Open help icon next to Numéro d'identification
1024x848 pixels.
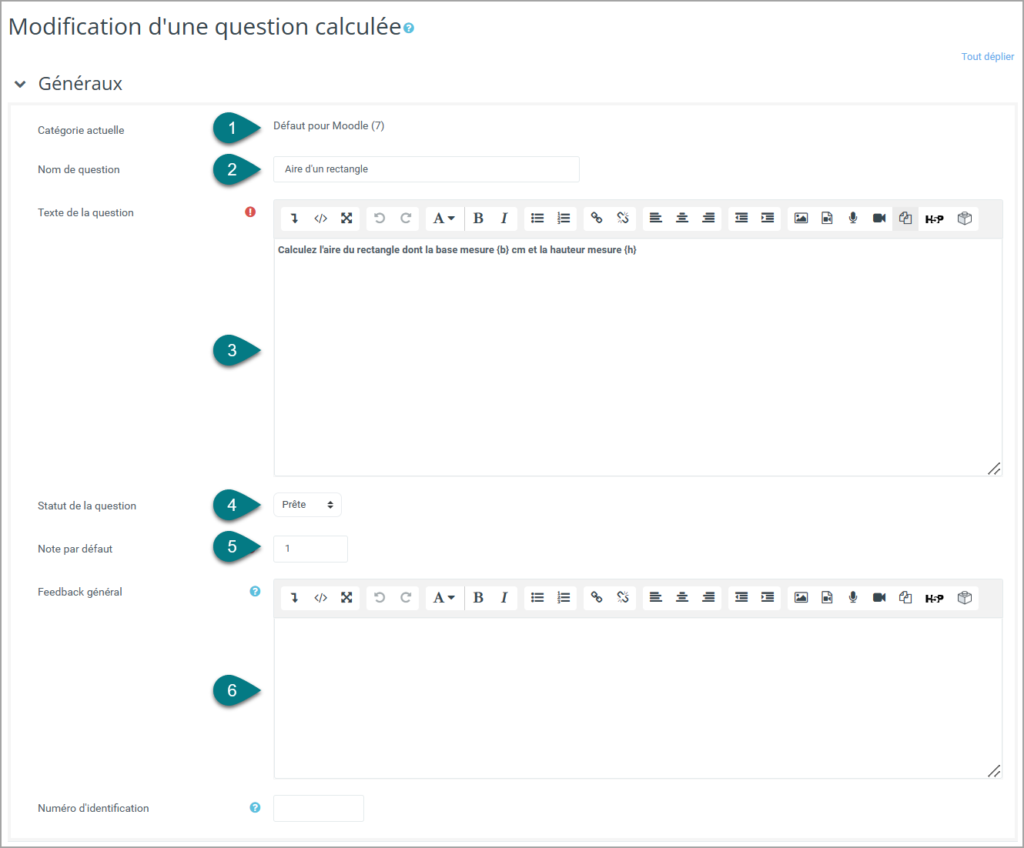pos(255,807)
